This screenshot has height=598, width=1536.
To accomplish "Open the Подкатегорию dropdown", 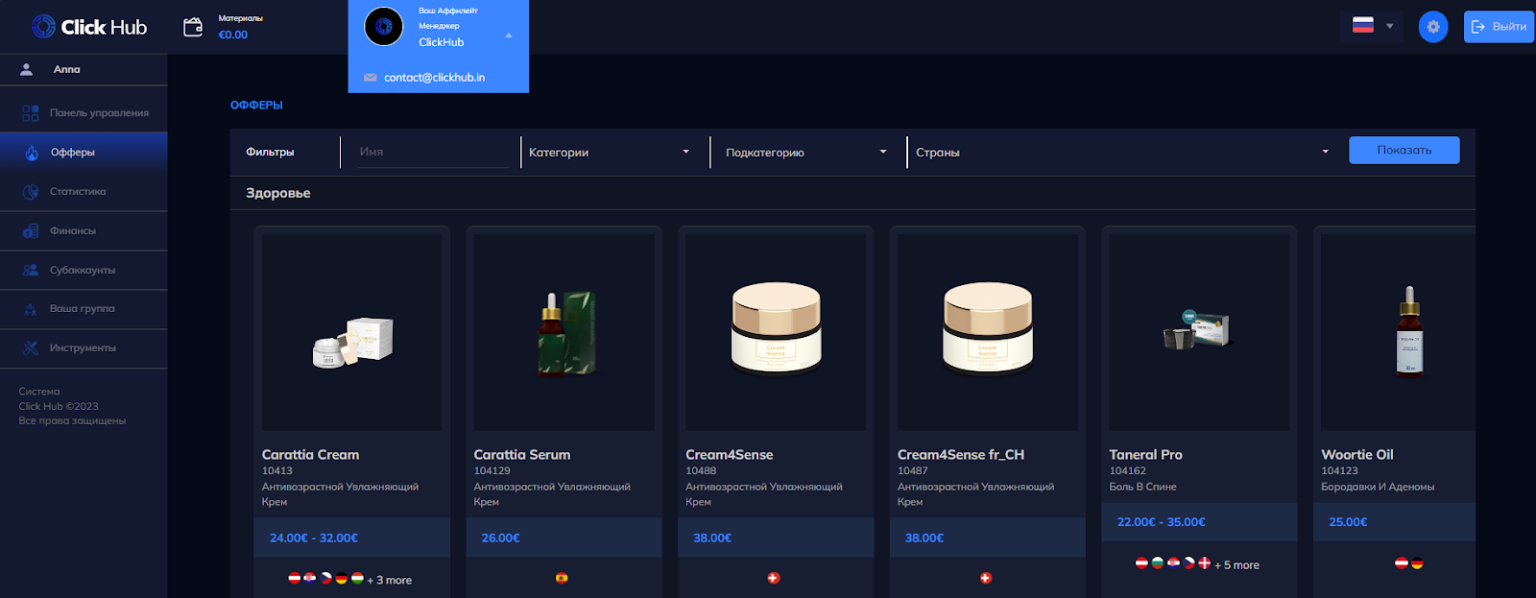I will [x=805, y=152].
